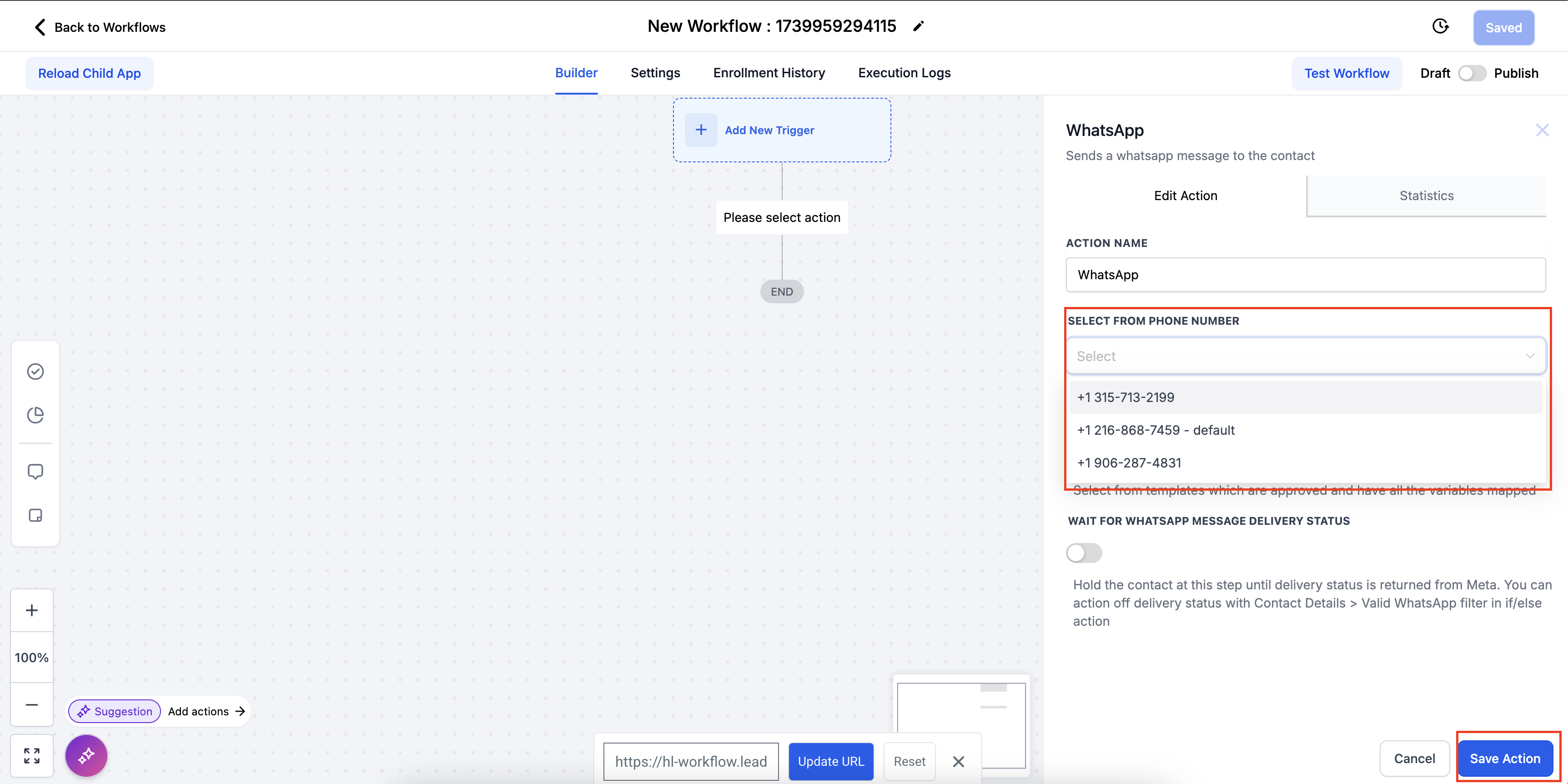This screenshot has height=784, width=1568.
Task: Zoom in with the plus icon
Action: tap(32, 611)
